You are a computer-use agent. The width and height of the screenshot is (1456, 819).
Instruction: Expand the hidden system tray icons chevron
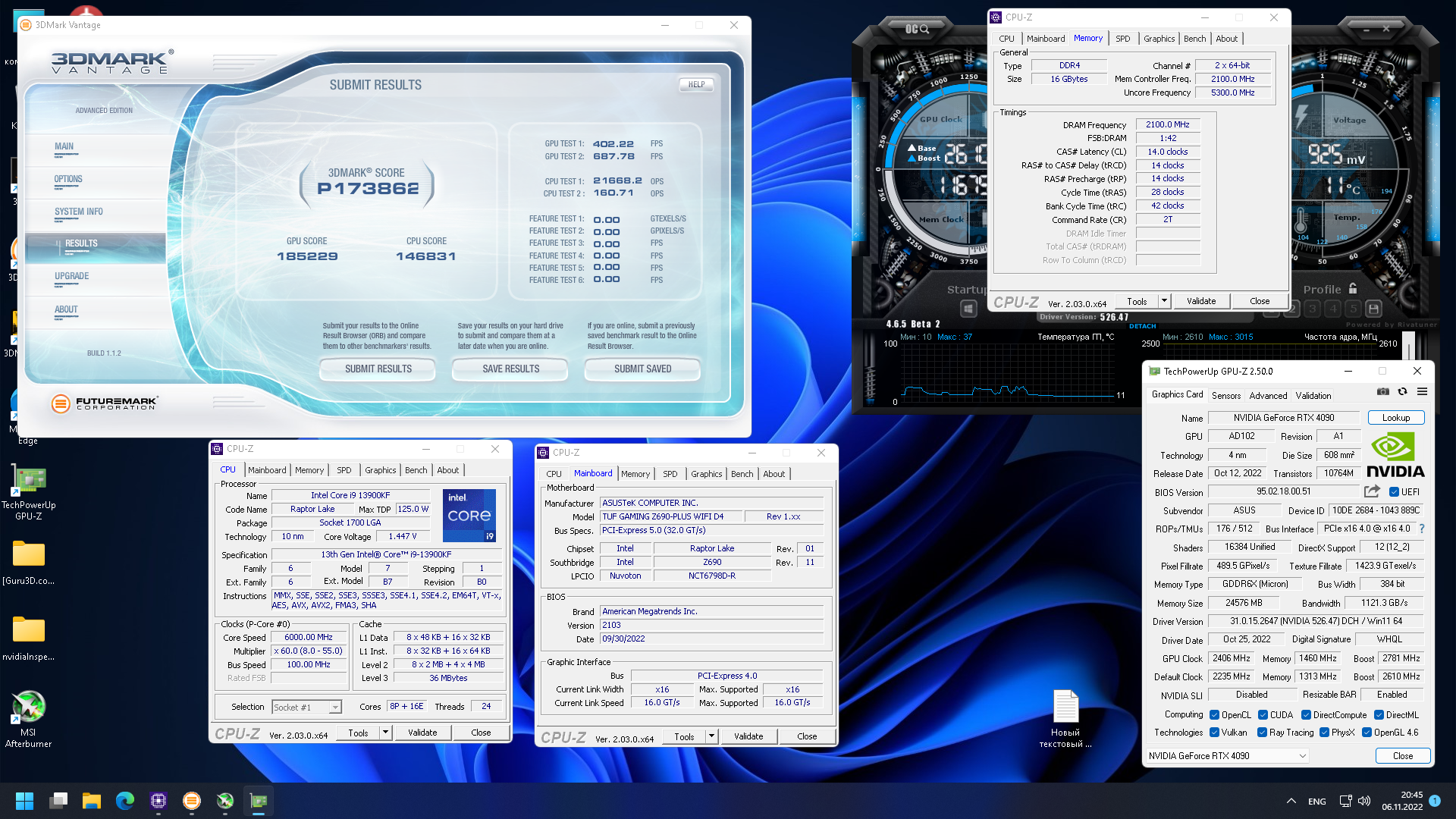pyautogui.click(x=1291, y=801)
